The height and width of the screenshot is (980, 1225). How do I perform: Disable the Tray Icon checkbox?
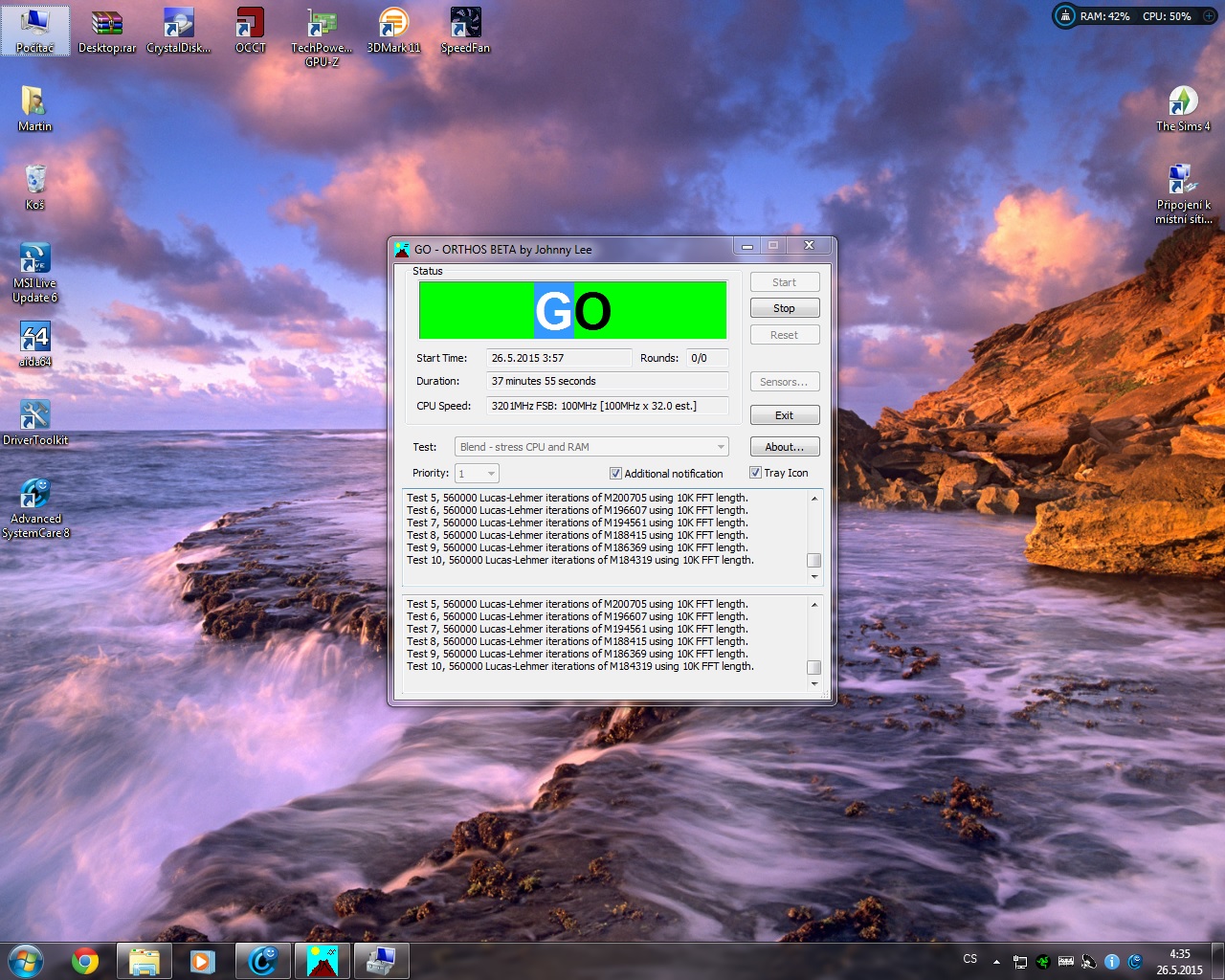(755, 473)
